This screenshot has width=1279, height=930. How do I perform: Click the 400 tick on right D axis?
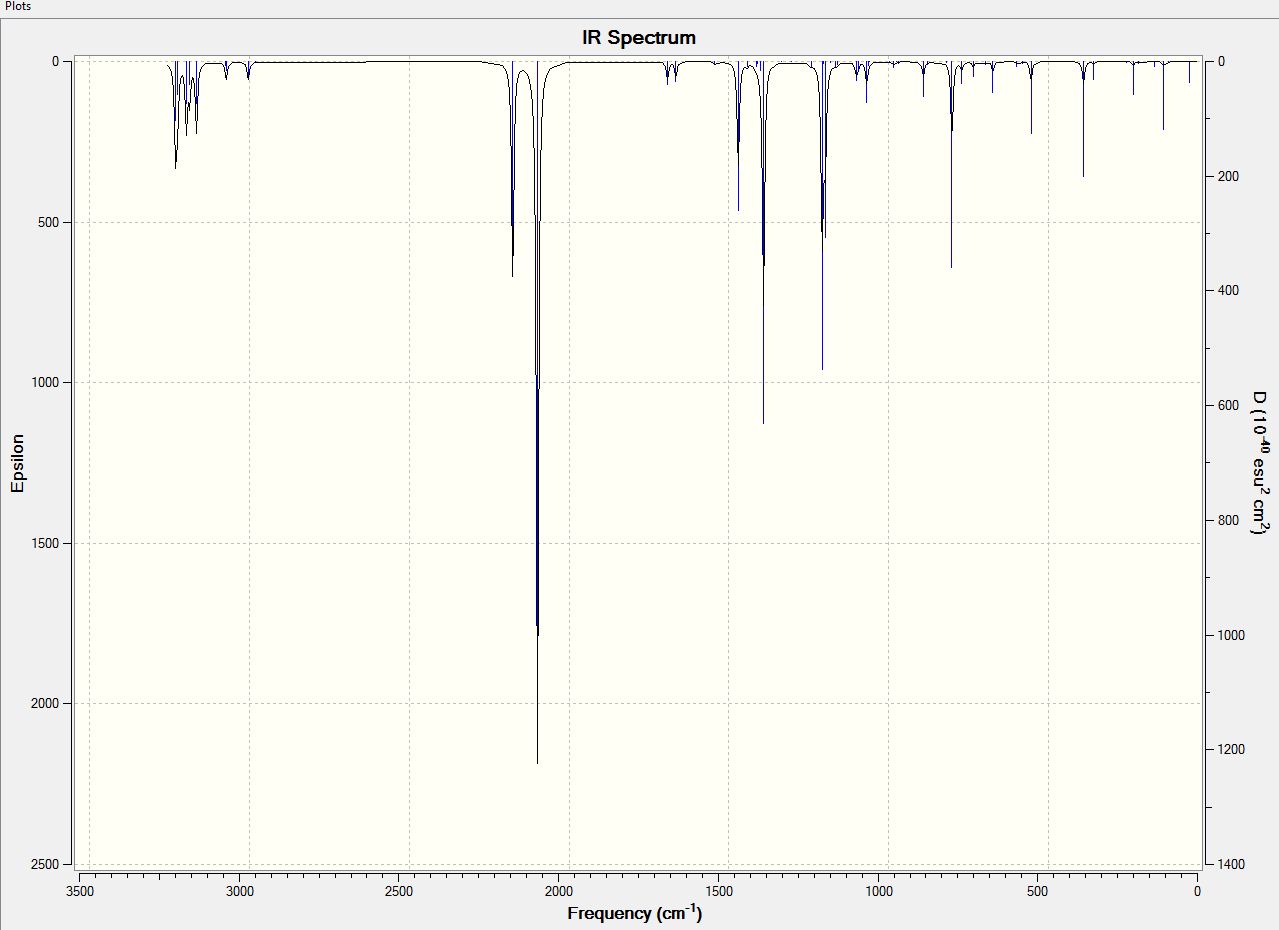pyautogui.click(x=1229, y=290)
